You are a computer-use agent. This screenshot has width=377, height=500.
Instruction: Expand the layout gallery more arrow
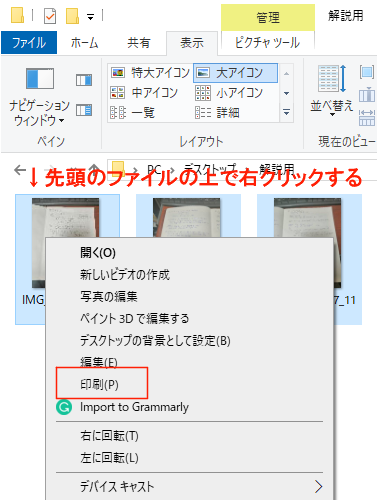[x=286, y=112]
